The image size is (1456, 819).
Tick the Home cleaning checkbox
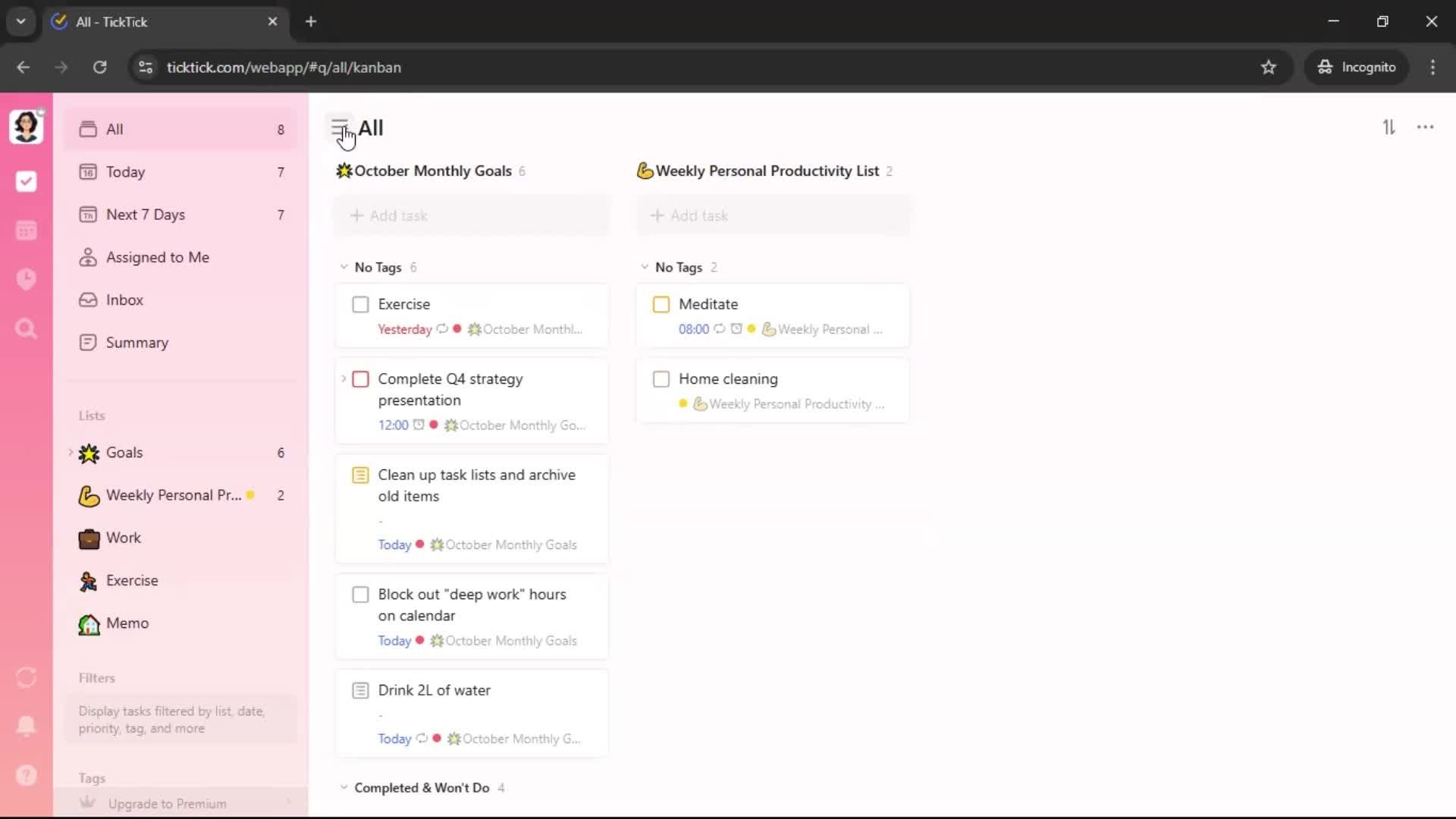click(661, 379)
